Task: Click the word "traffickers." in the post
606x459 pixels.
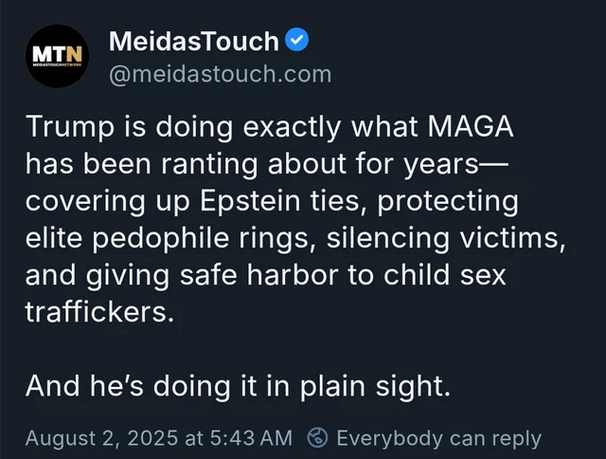Action: 100,311
